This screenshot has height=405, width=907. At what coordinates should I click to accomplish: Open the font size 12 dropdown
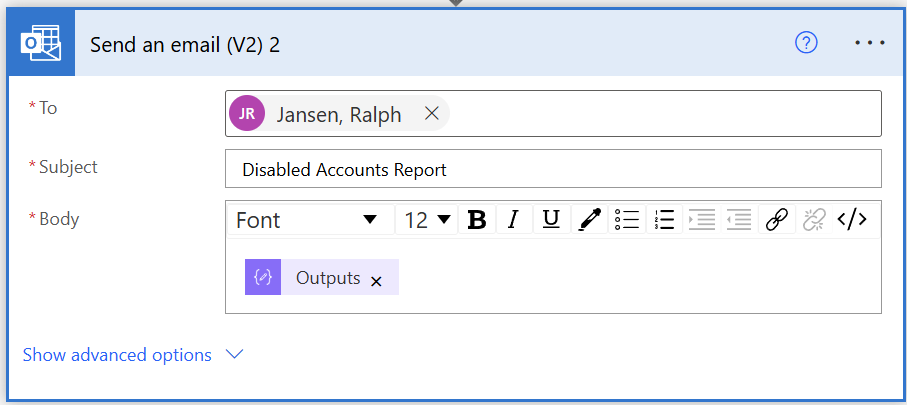point(427,220)
